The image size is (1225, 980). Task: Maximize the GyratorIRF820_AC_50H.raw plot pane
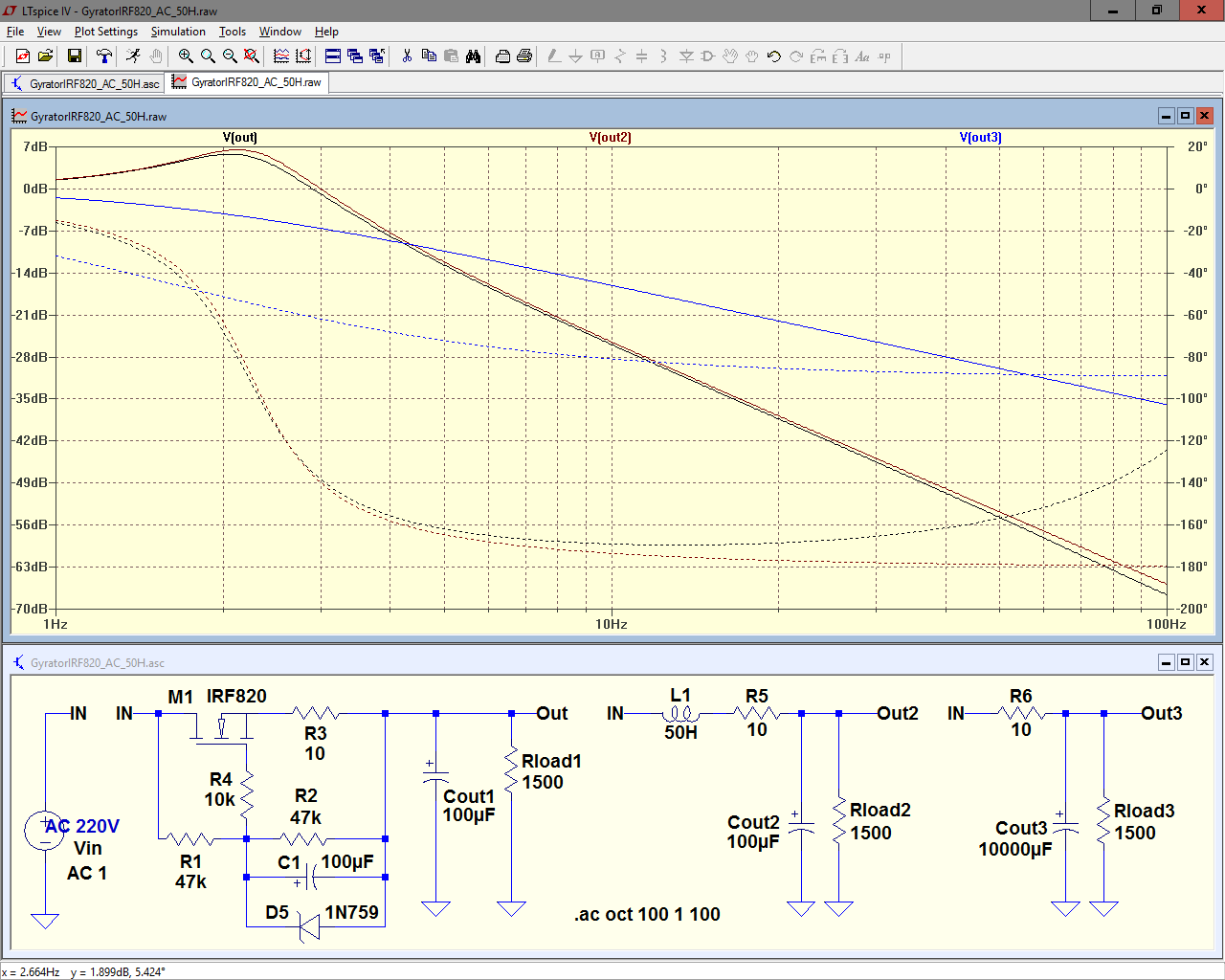[1185, 116]
